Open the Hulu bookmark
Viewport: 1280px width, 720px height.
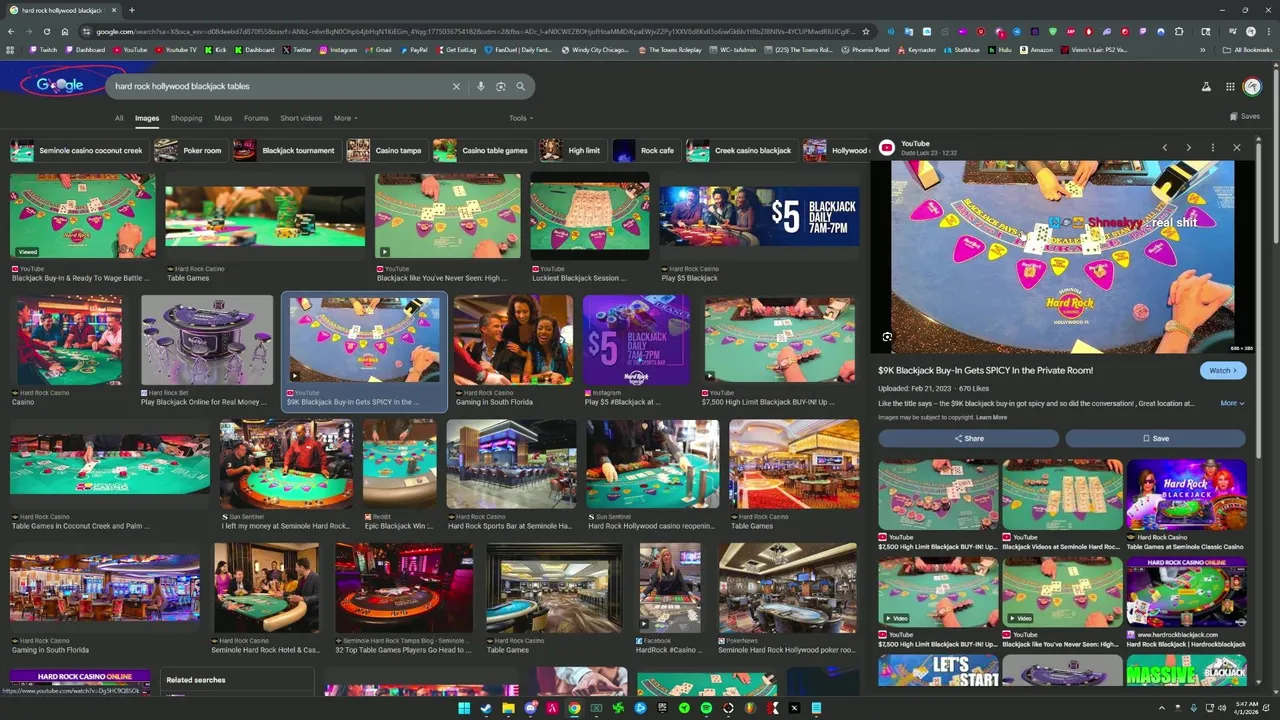pos(999,49)
